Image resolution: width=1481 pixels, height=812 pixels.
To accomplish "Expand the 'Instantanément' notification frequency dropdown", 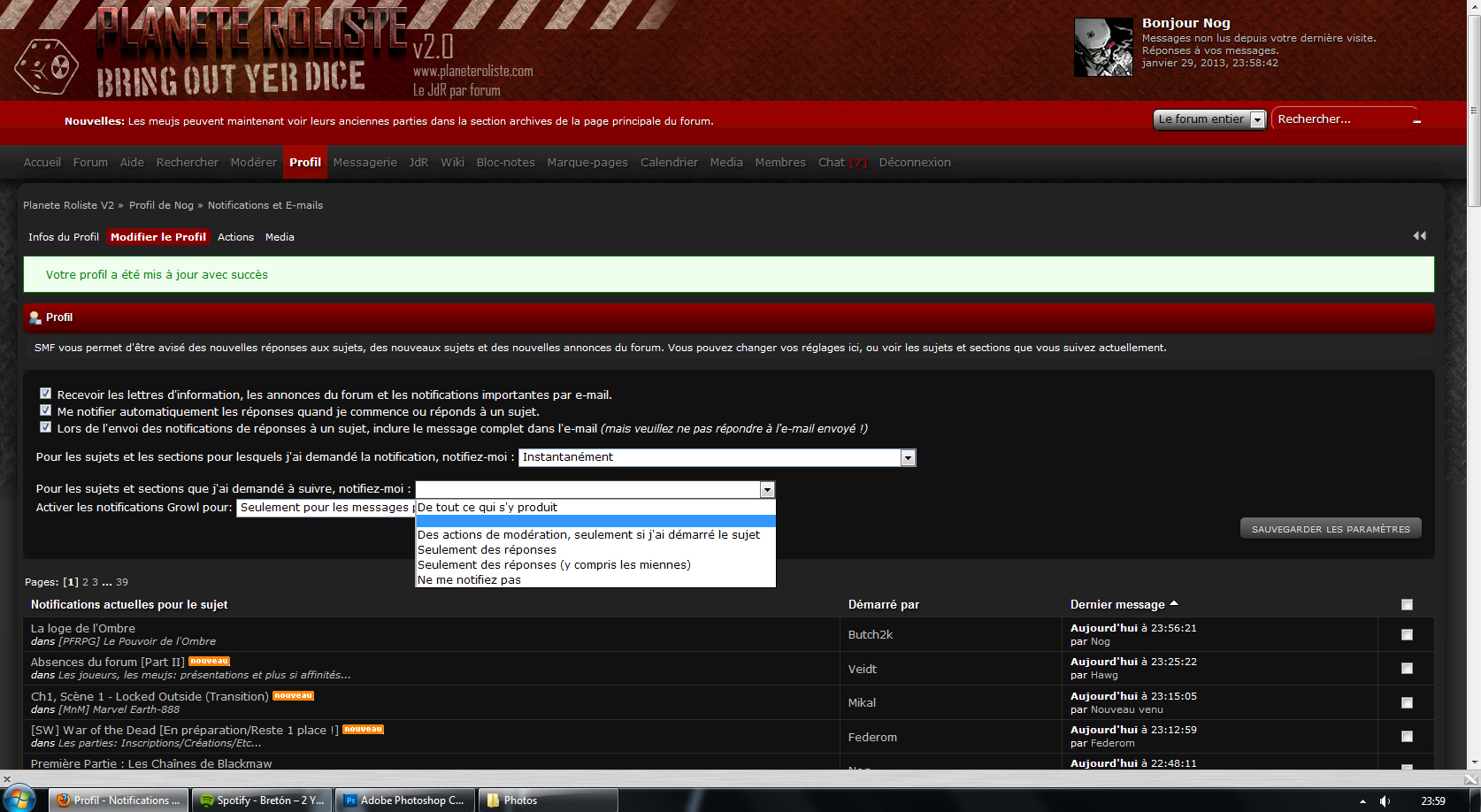I will 717,457.
